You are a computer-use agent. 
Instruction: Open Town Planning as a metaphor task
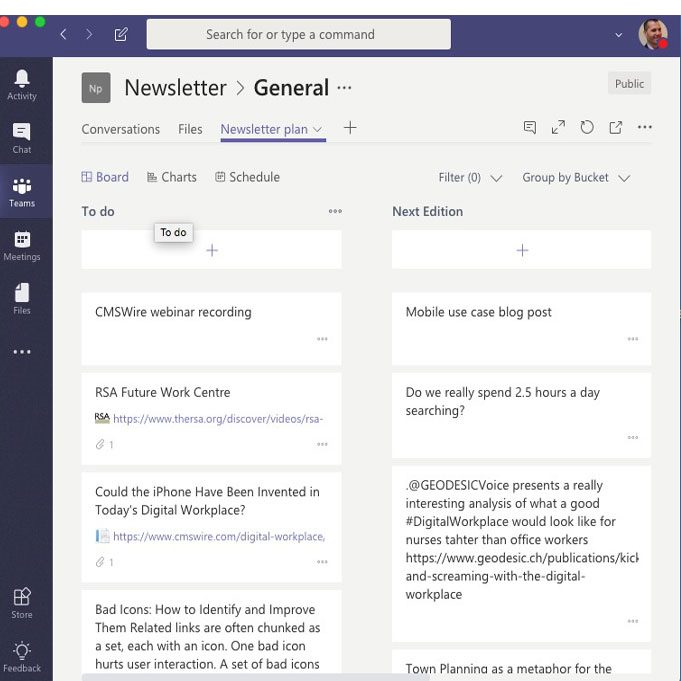[522, 661]
